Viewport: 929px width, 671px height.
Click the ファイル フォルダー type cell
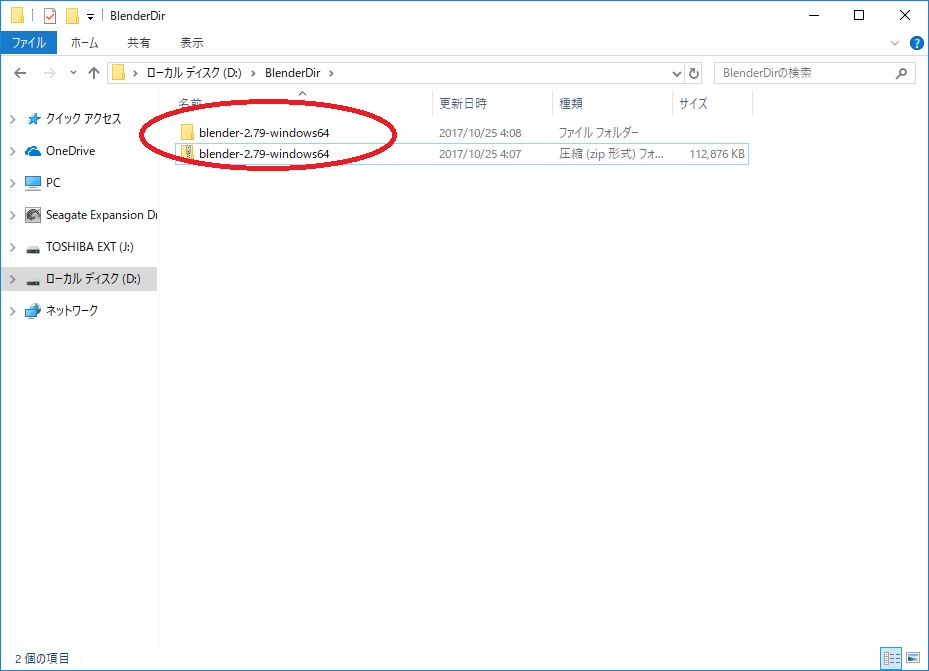point(598,133)
